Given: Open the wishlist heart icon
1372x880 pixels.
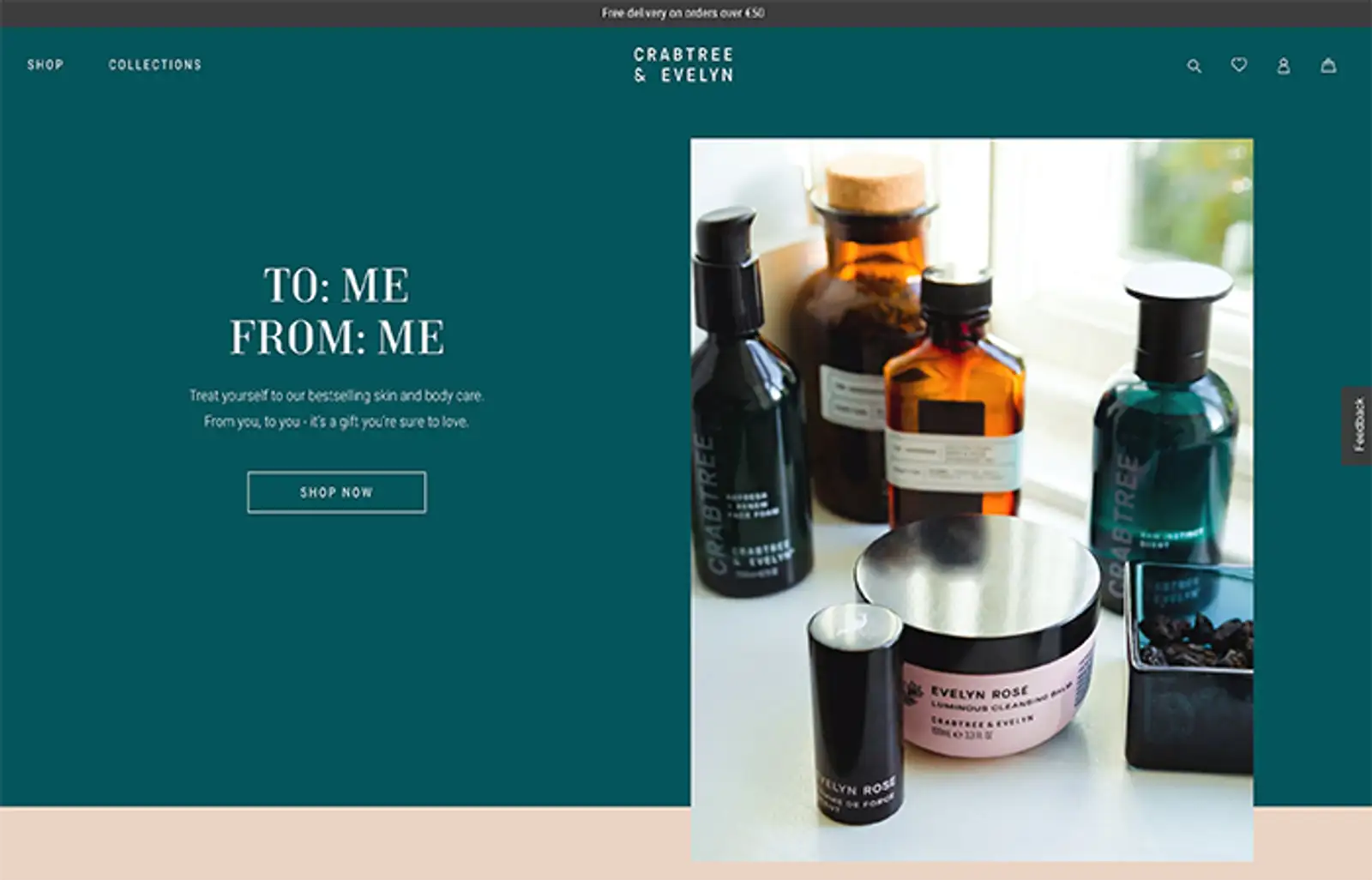Looking at the screenshot, I should click(x=1239, y=64).
